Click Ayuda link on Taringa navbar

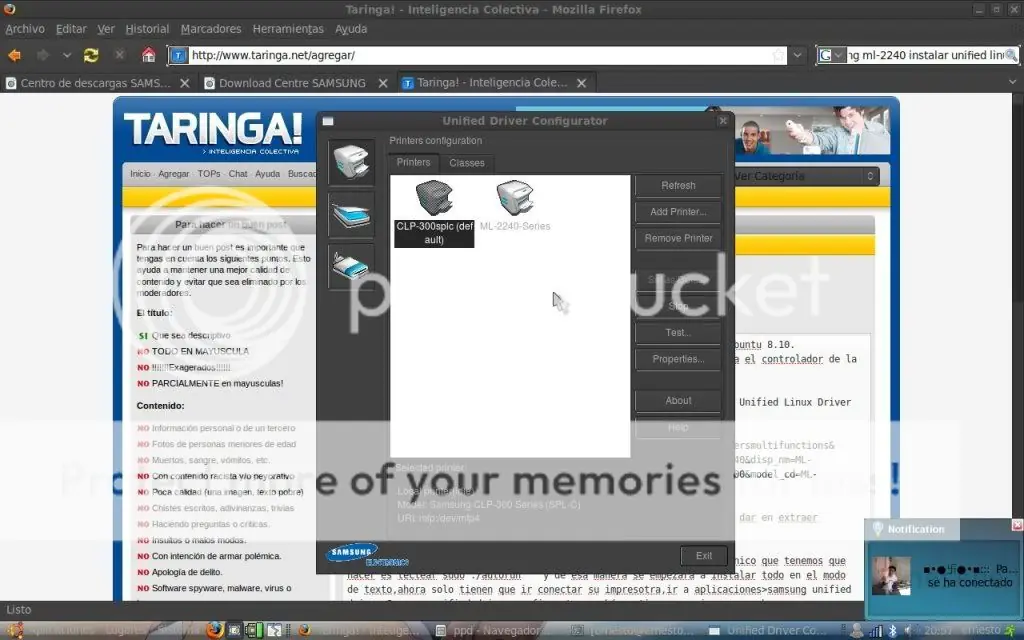click(267, 174)
